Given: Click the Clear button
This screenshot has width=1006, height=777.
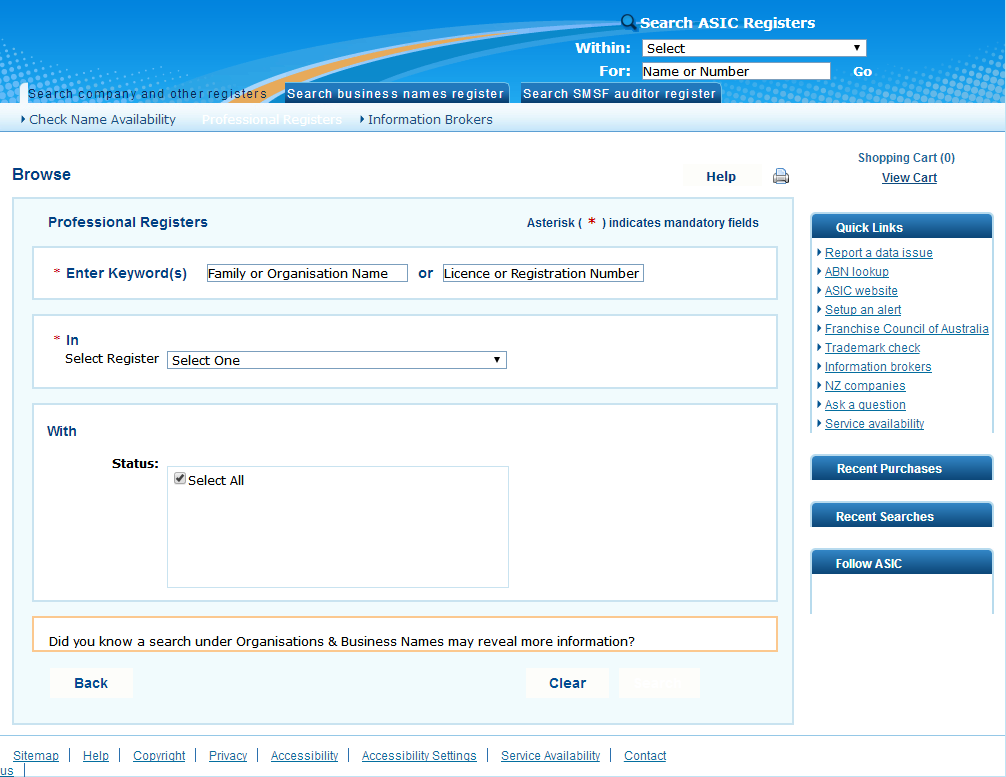Looking at the screenshot, I should (567, 683).
